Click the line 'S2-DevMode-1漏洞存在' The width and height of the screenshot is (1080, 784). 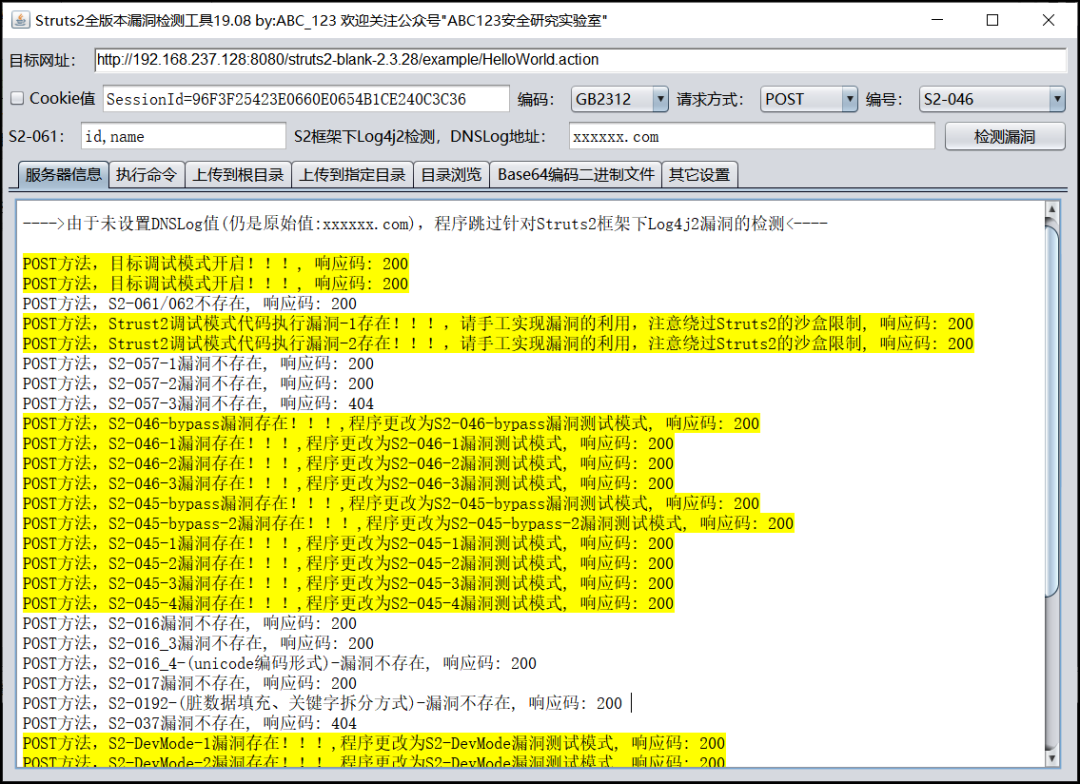click(373, 743)
